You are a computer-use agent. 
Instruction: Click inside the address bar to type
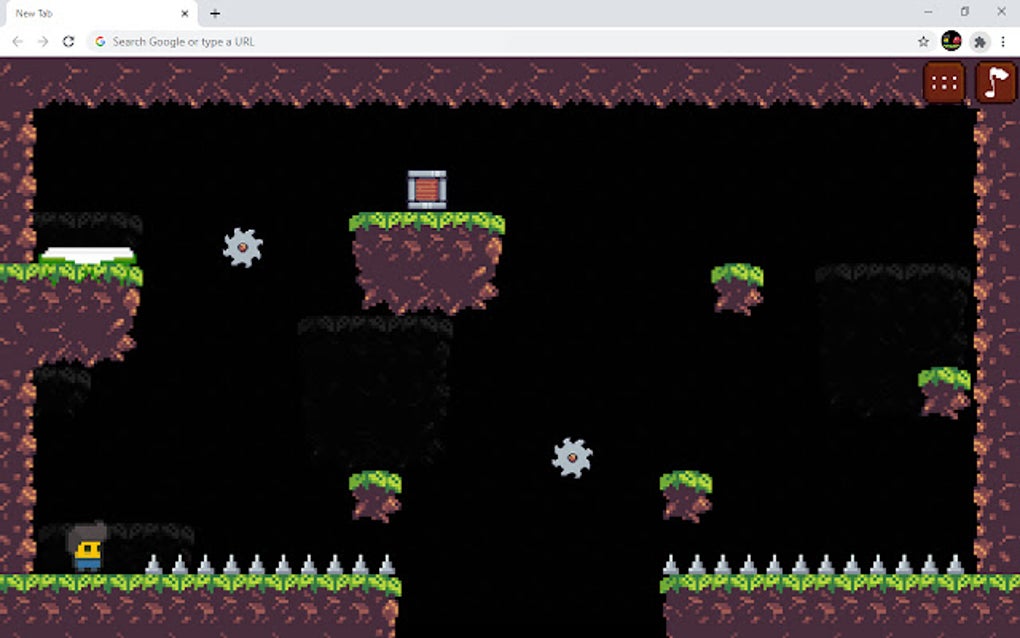click(x=300, y=42)
